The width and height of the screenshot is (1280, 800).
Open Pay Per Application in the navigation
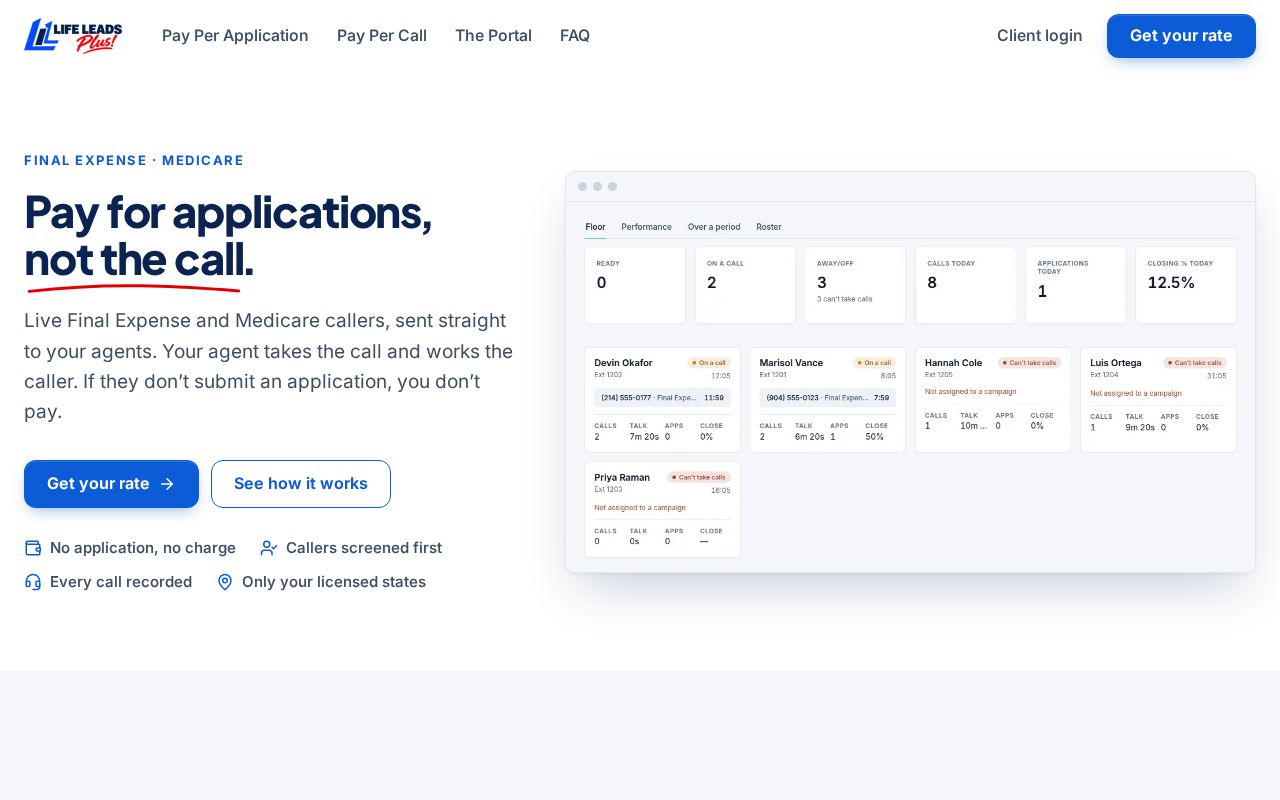point(235,36)
